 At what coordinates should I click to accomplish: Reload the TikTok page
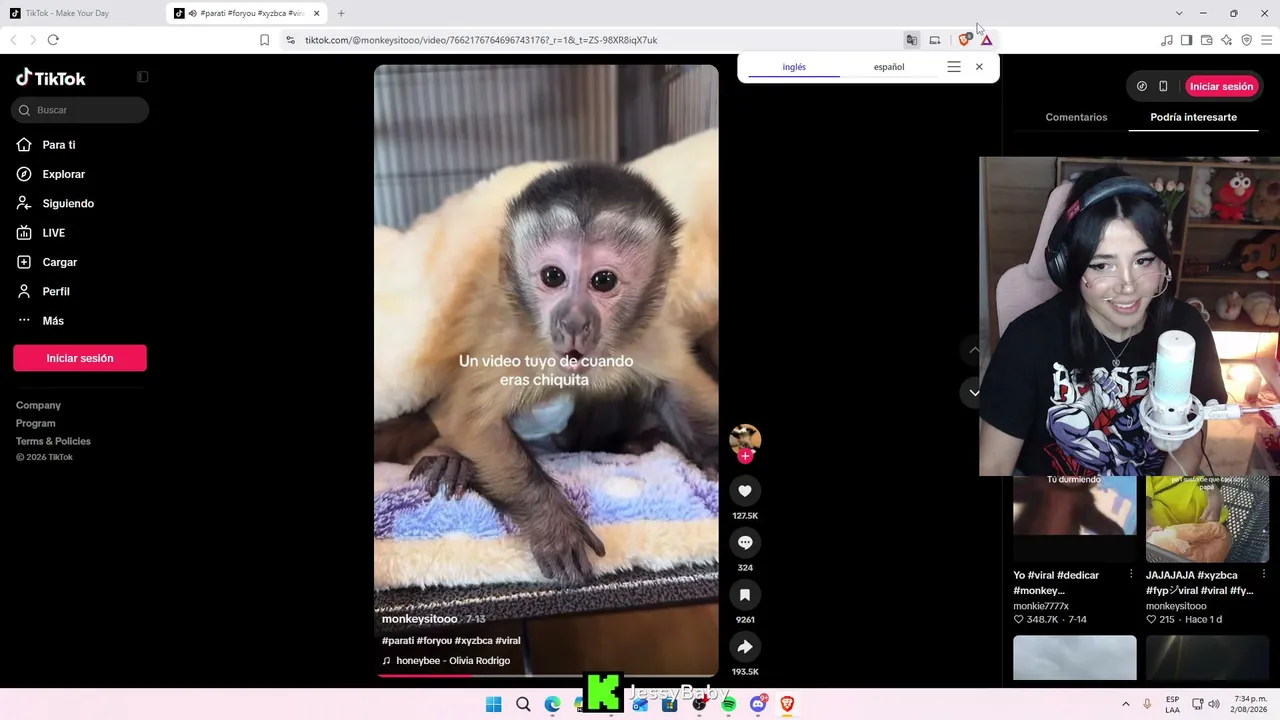coord(53,40)
